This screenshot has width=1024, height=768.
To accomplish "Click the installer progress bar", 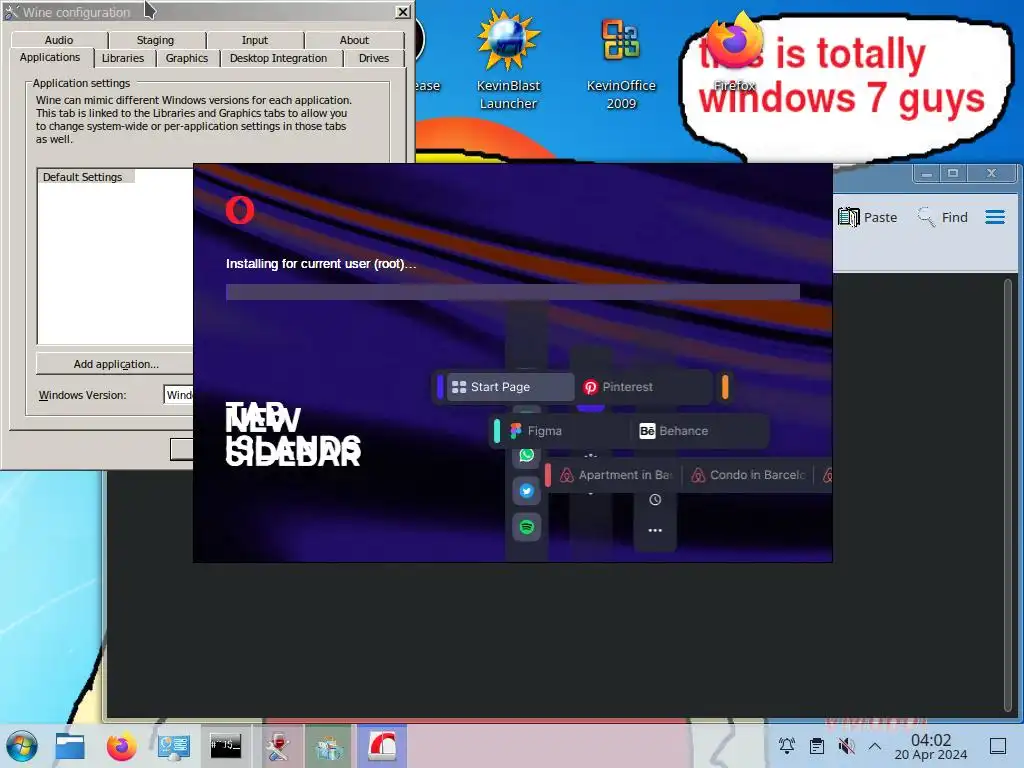I will (513, 292).
